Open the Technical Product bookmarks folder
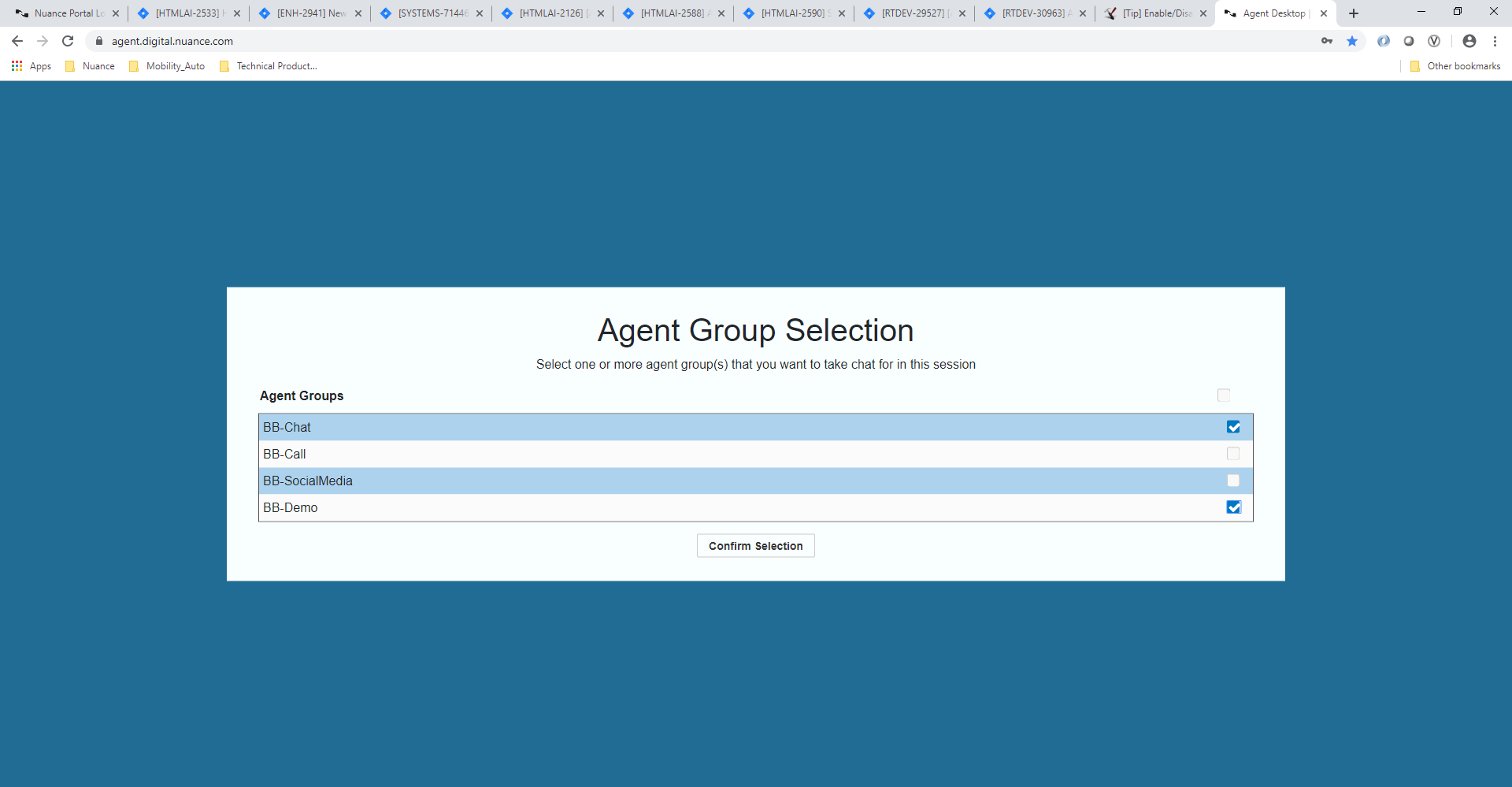Viewport: 1512px width, 787px height. click(x=268, y=65)
